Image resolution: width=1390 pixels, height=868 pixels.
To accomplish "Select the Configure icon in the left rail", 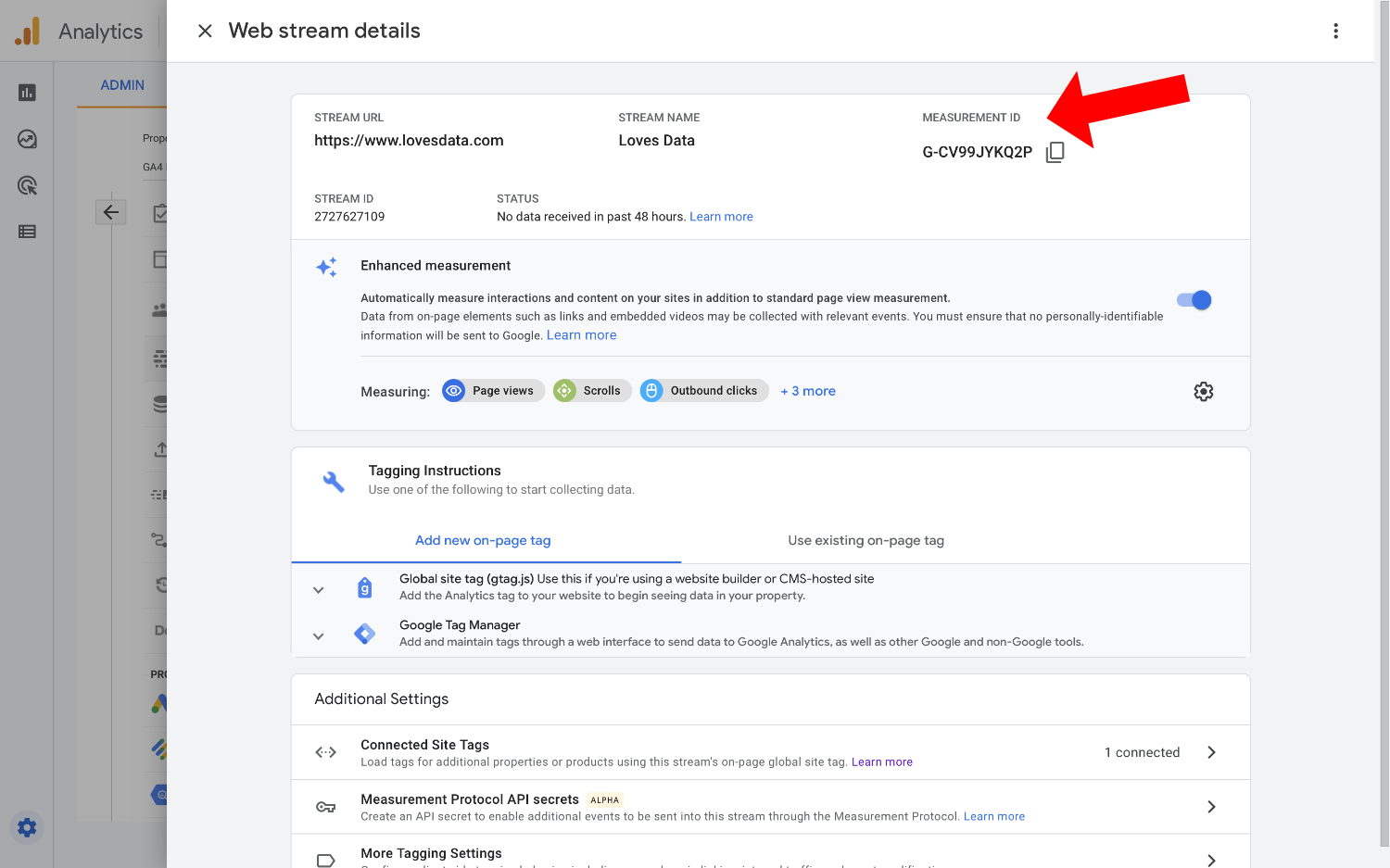I will coord(26,231).
